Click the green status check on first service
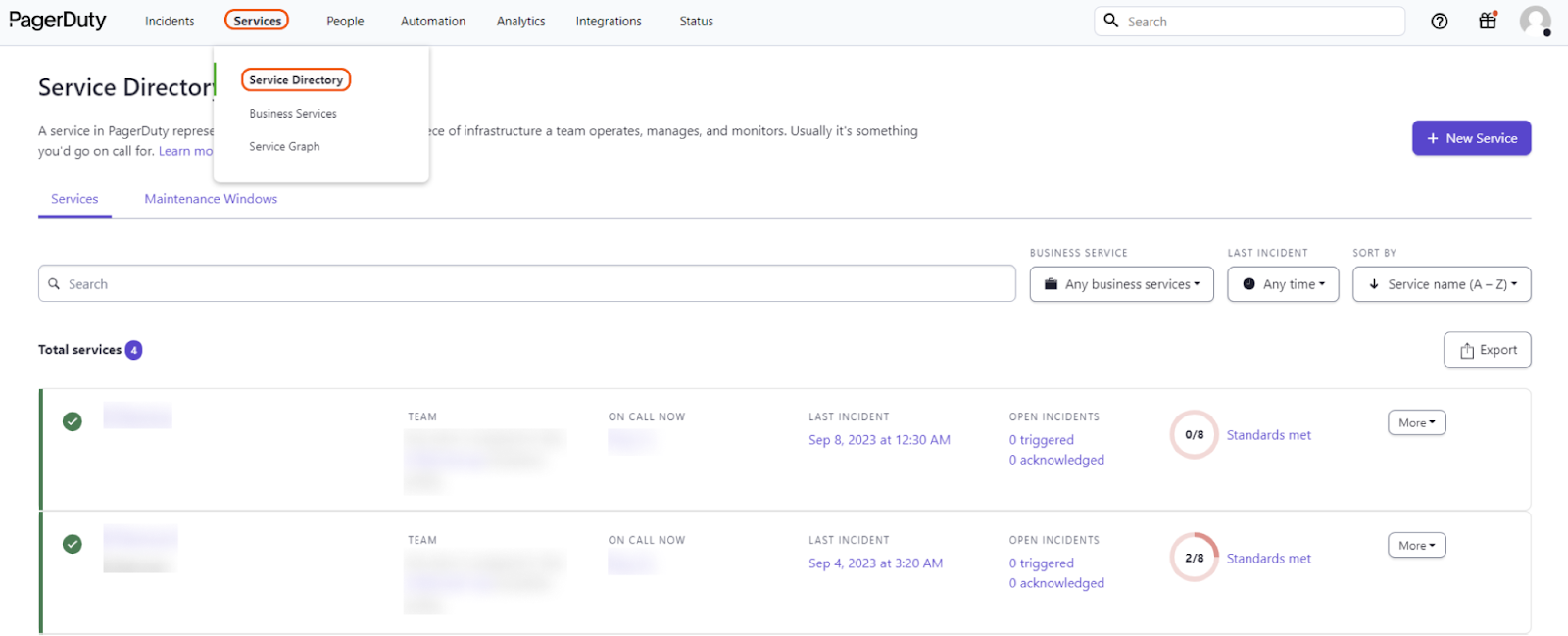Image resolution: width=1568 pixels, height=636 pixels. click(x=73, y=421)
